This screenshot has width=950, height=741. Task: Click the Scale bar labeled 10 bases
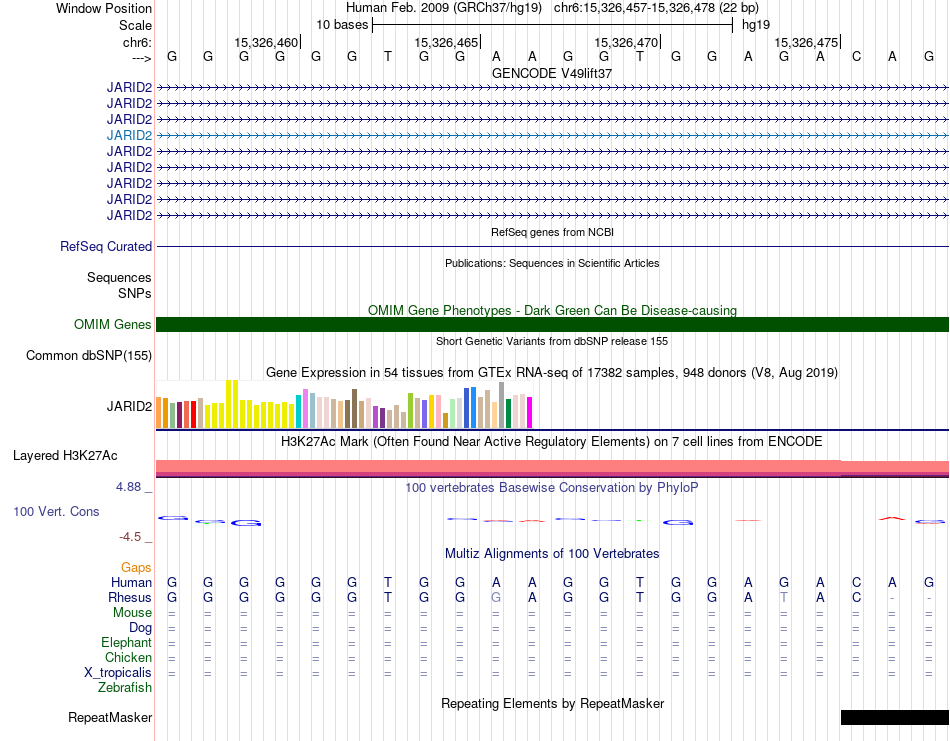tap(552, 25)
